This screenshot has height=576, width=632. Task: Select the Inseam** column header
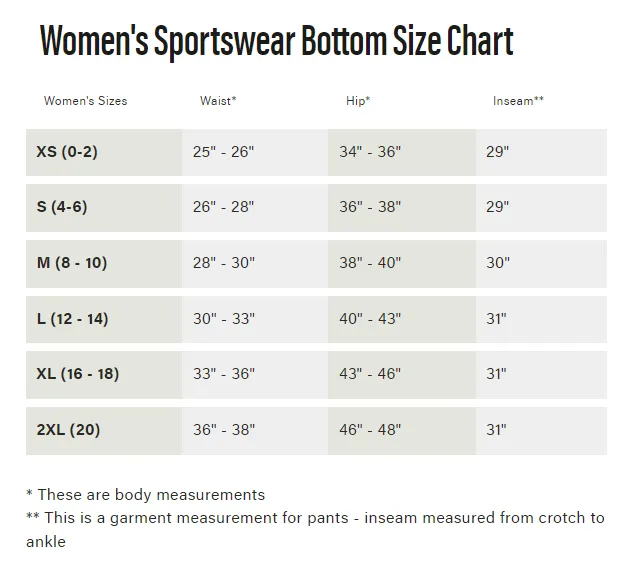tap(518, 101)
